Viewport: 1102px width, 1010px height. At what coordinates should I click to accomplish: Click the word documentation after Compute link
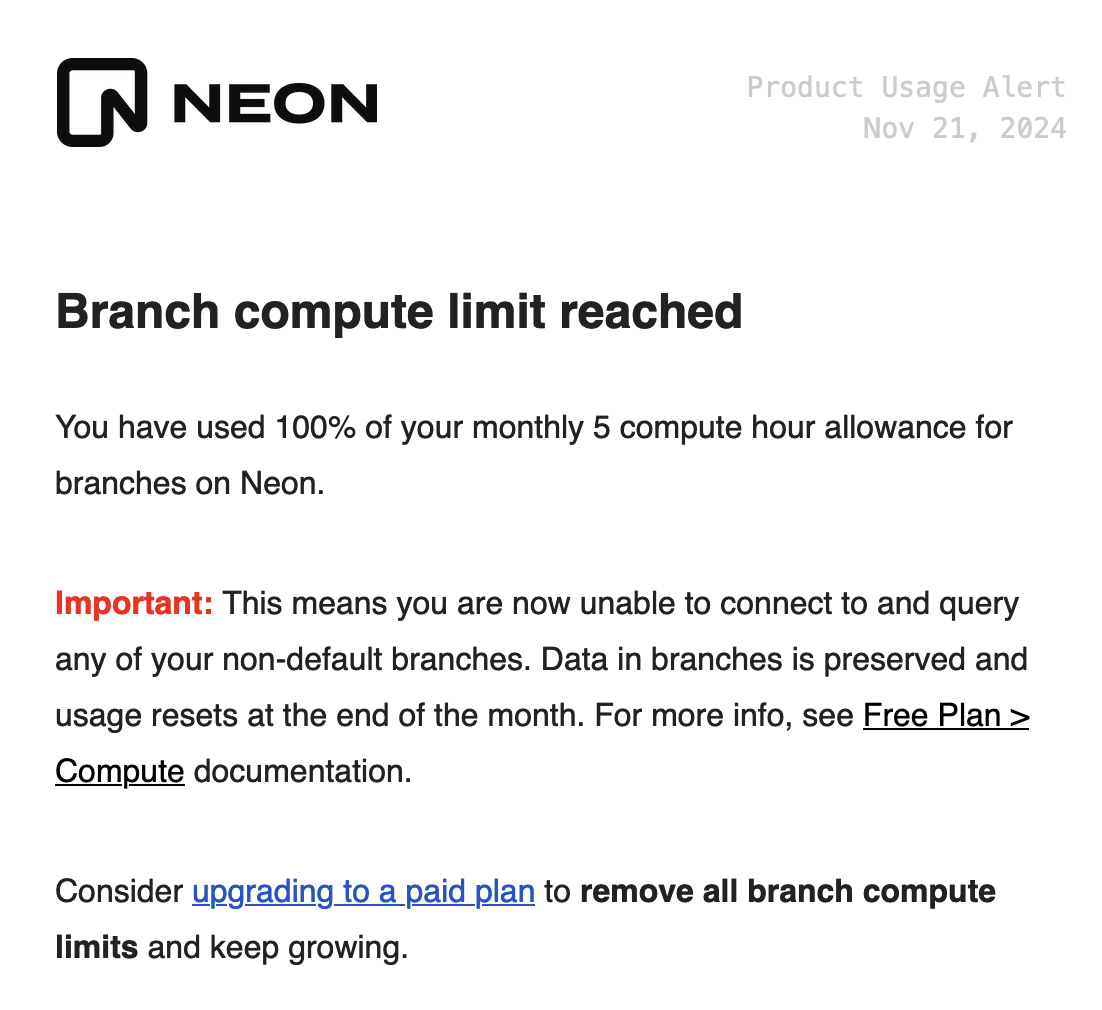pos(302,772)
